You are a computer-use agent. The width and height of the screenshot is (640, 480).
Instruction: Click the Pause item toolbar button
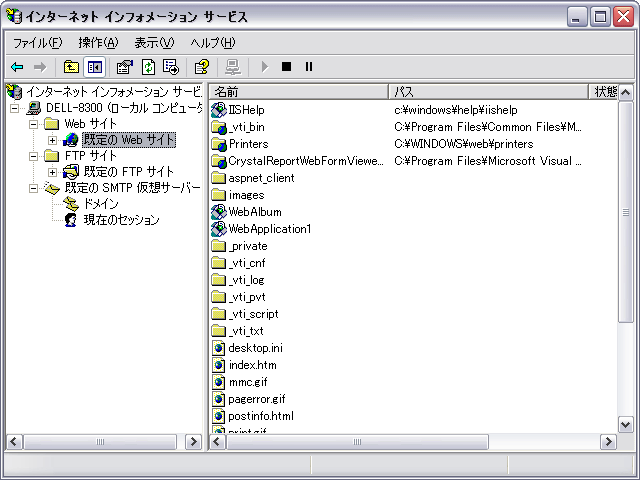(309, 66)
